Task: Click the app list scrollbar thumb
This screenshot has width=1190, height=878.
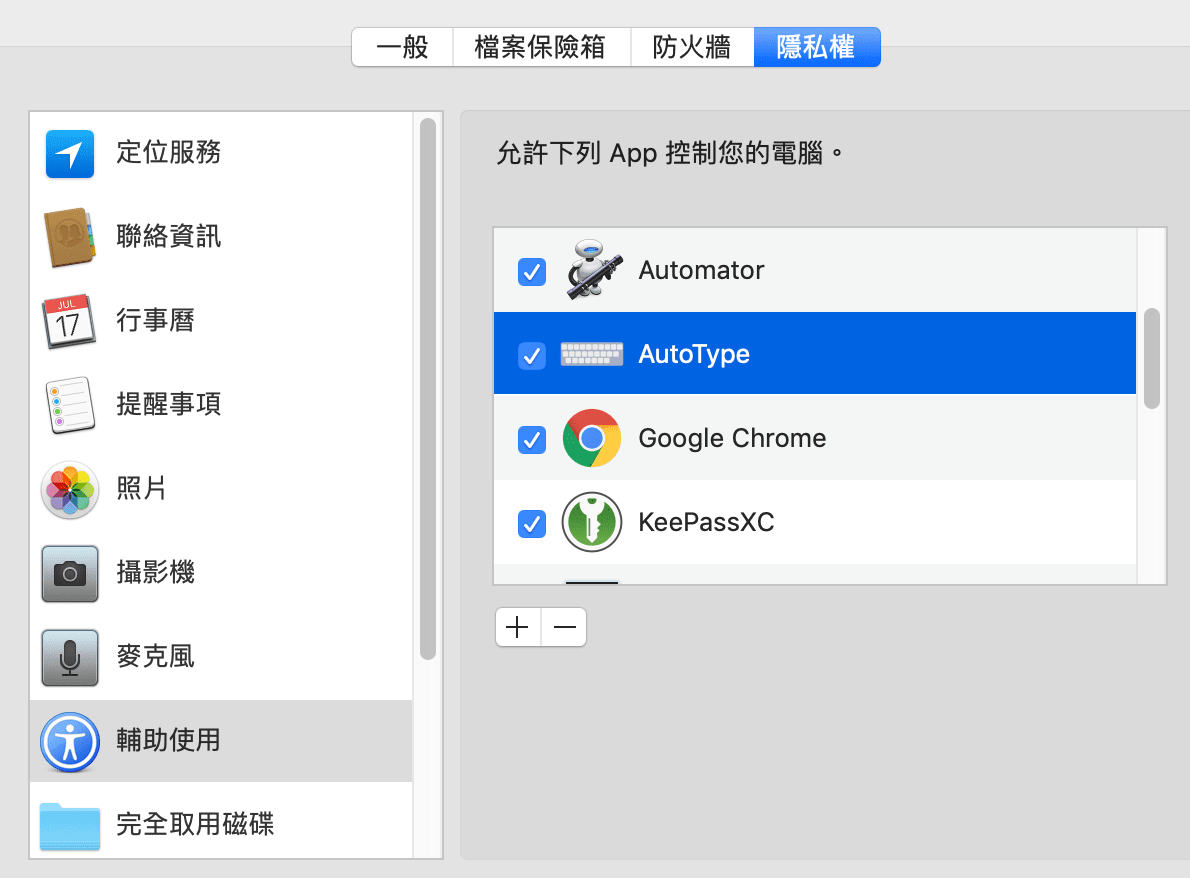Action: [1151, 358]
